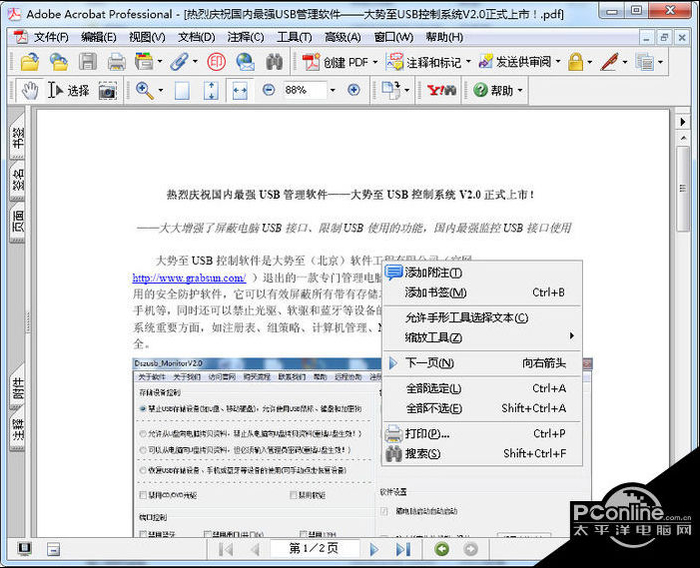
Task: Click the single page layout icon
Action: point(54,549)
